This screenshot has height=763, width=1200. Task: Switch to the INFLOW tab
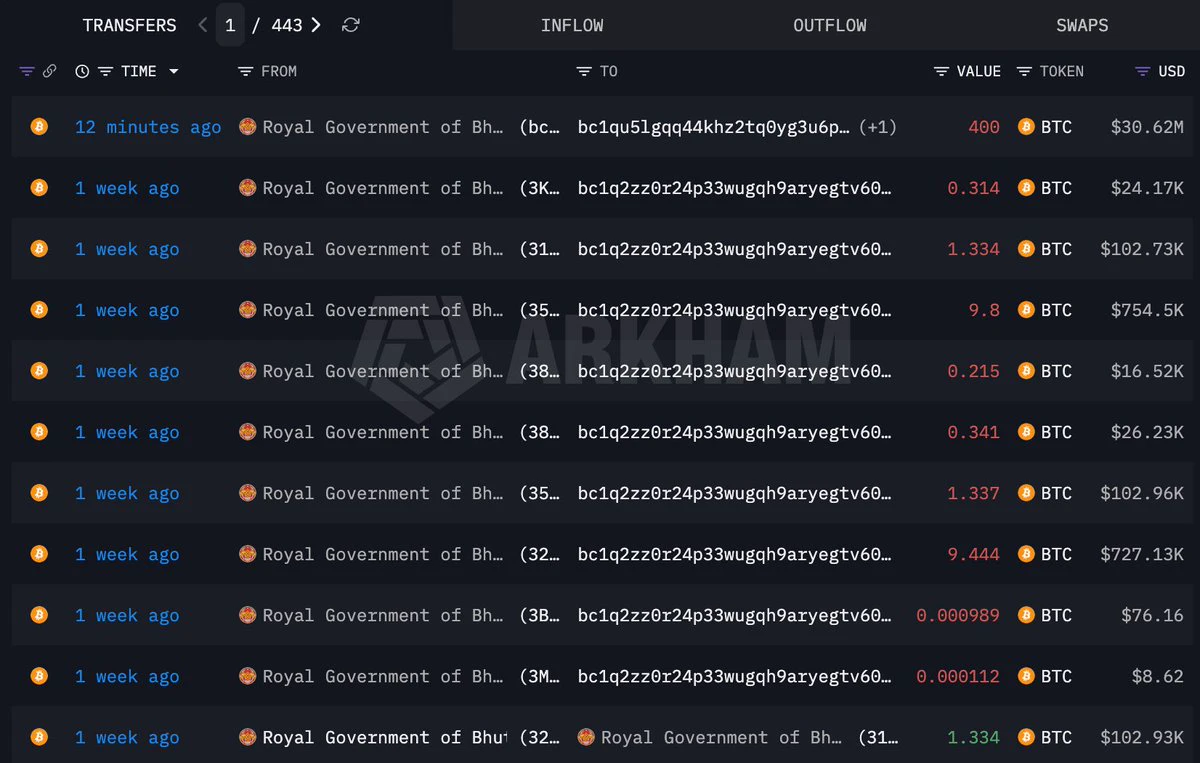point(572,25)
